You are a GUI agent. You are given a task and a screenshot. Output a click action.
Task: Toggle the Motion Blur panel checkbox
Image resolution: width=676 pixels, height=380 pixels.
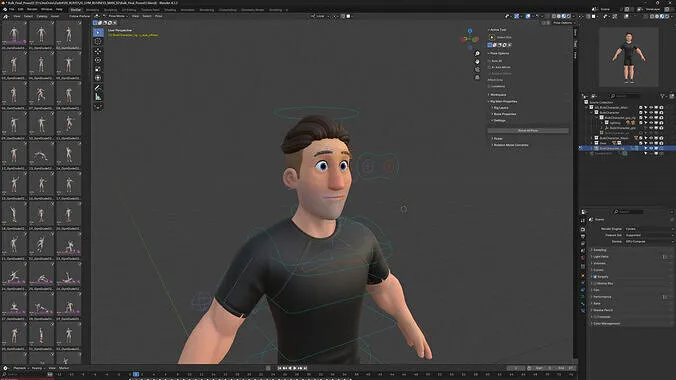point(595,283)
